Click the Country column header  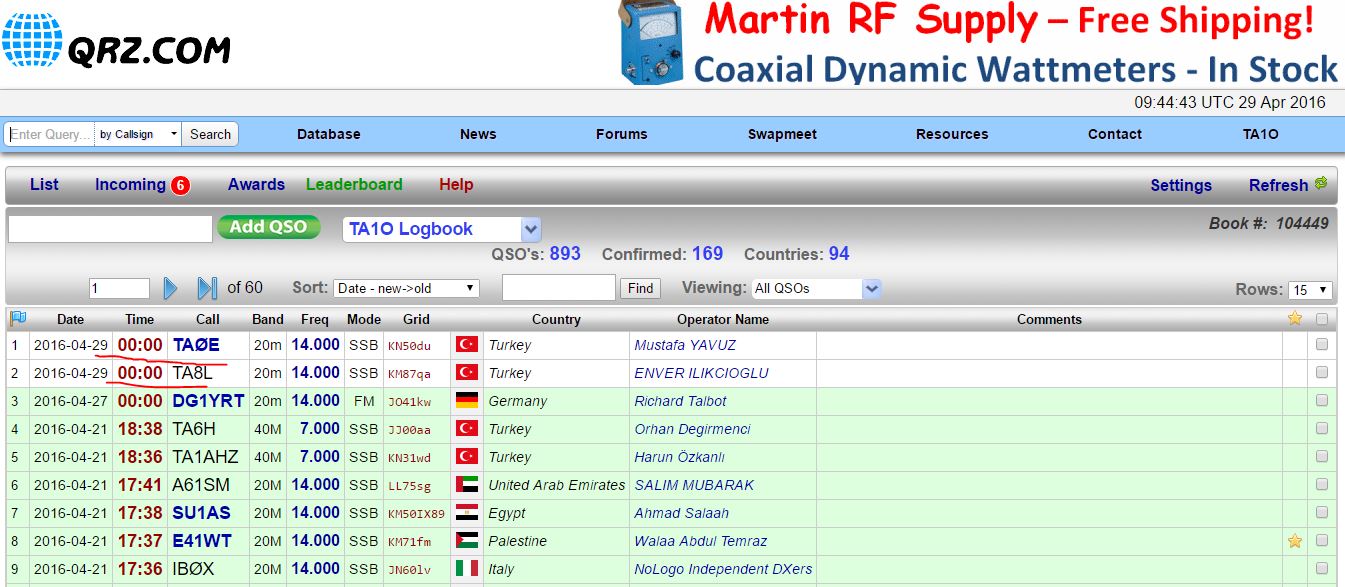point(556,319)
